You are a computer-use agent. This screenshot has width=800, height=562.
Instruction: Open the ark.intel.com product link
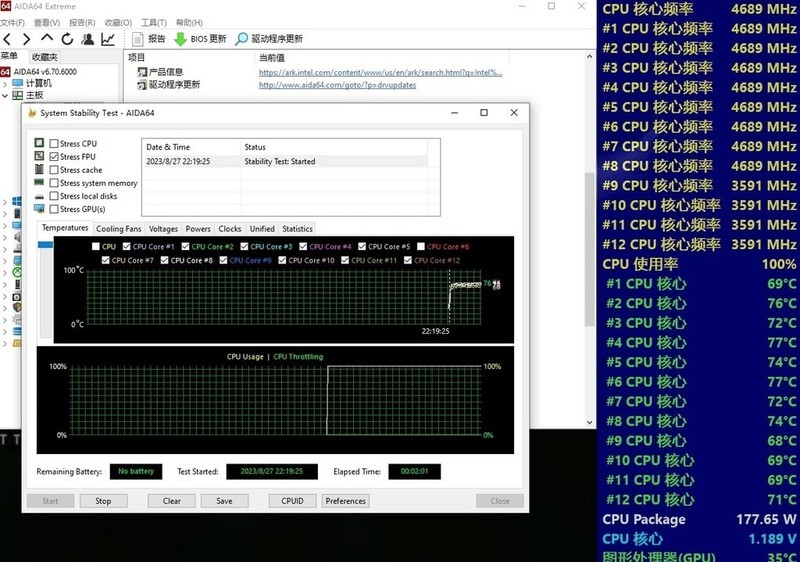380,72
